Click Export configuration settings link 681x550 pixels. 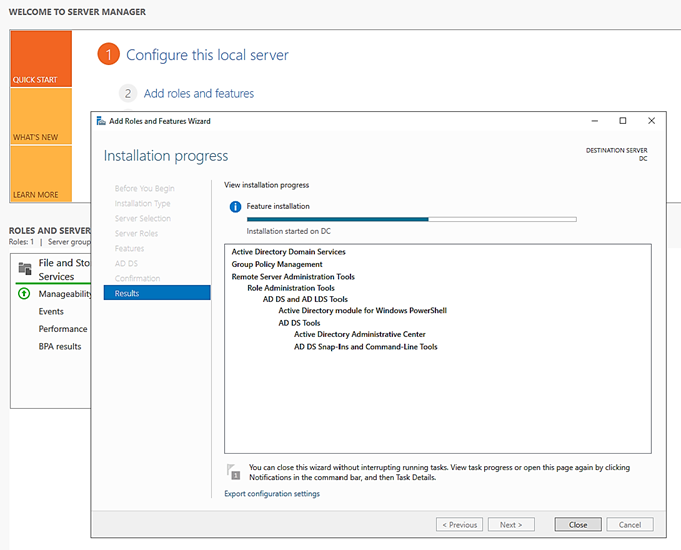pos(272,494)
